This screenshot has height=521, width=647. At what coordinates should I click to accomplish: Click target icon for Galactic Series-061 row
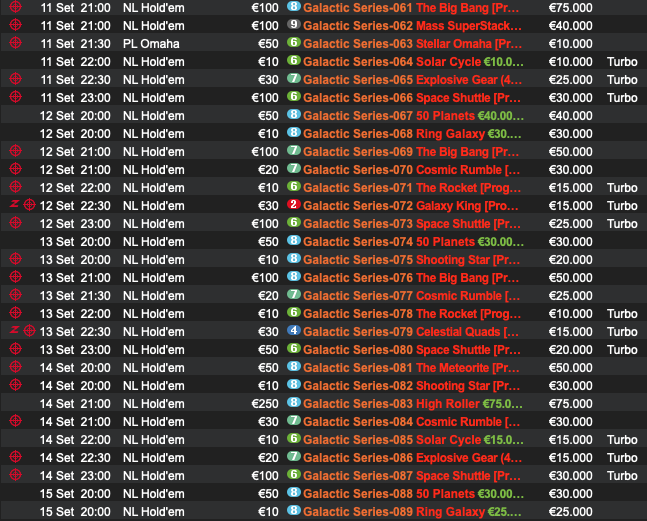[x=15, y=7]
